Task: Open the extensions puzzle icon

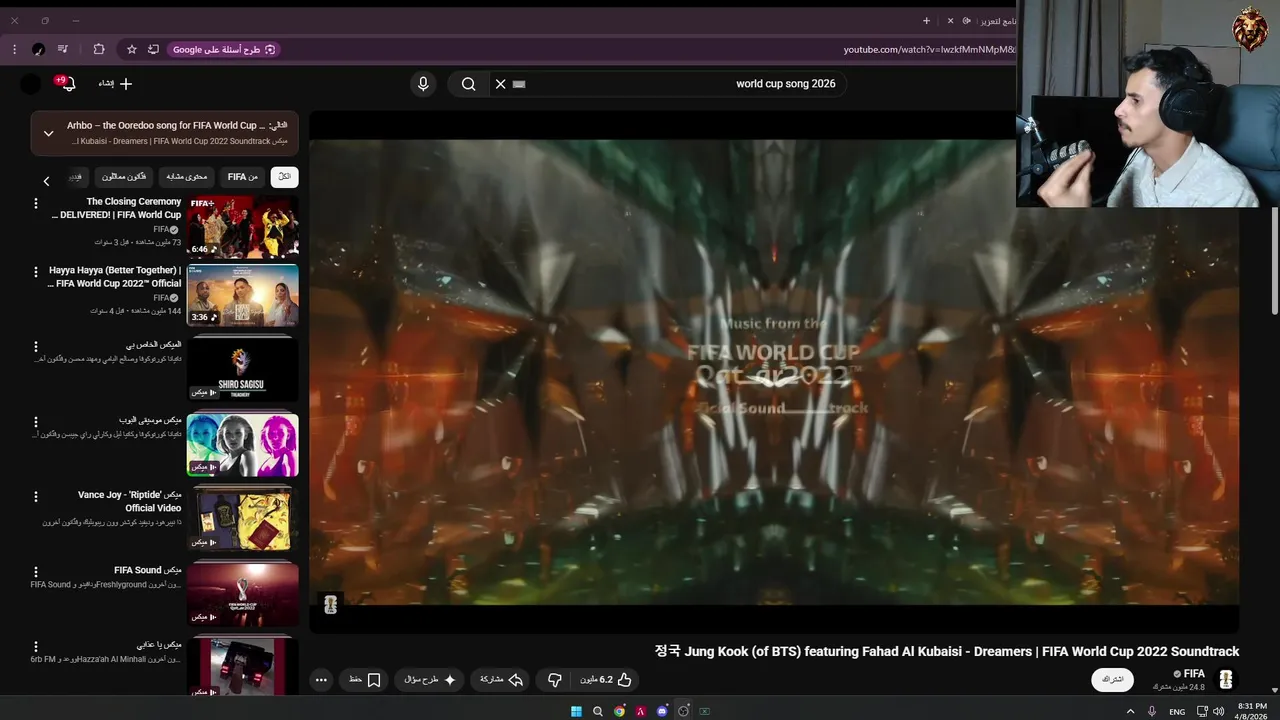Action: [x=99, y=49]
